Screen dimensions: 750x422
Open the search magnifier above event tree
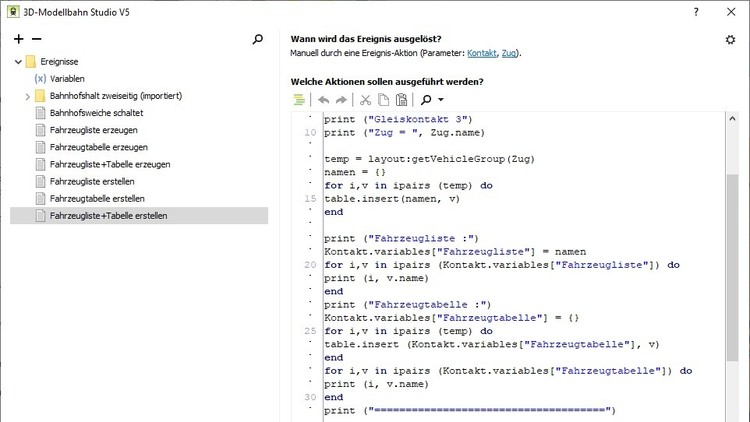pos(258,39)
